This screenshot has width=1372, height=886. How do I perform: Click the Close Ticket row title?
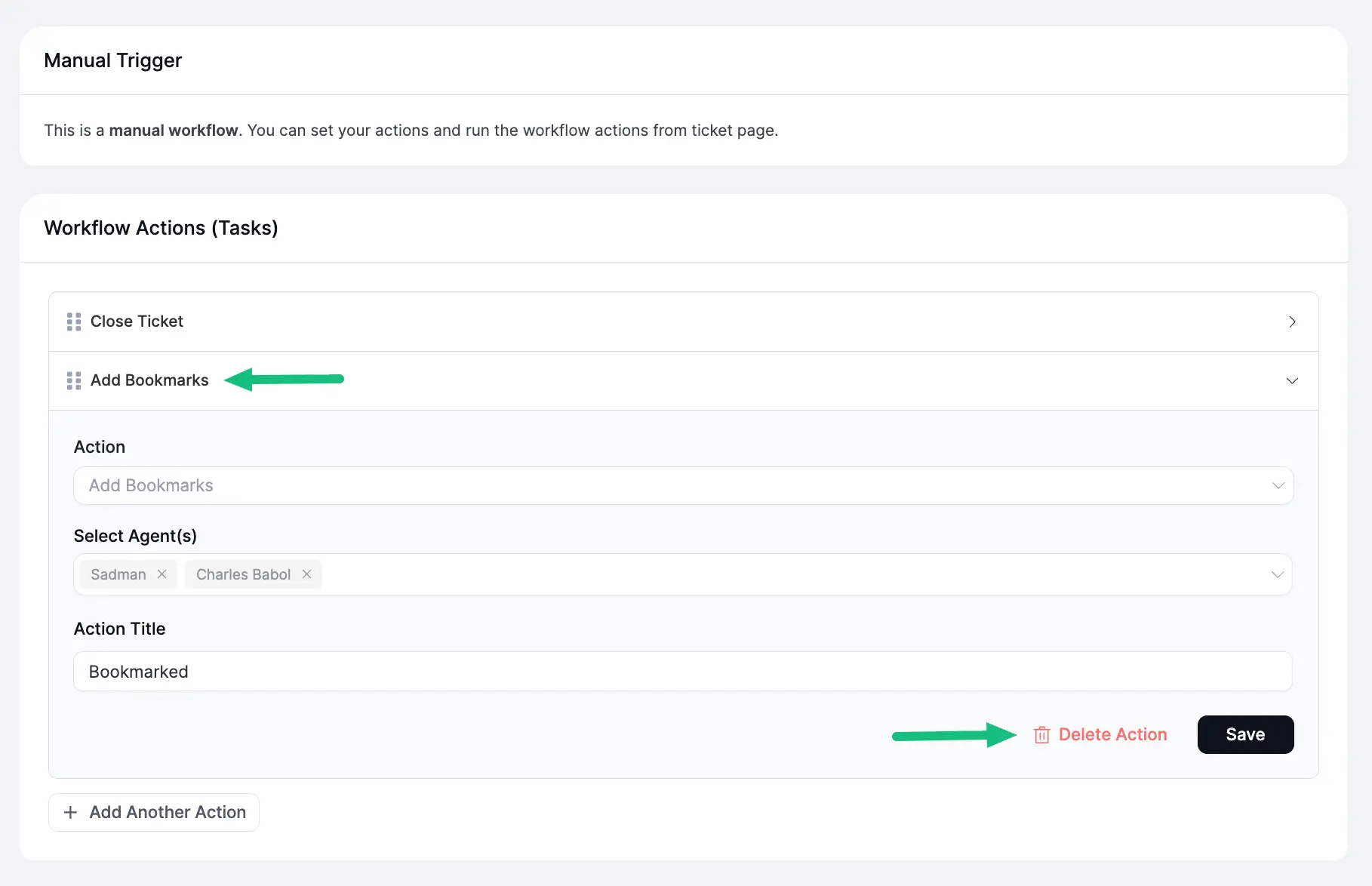pyautogui.click(x=137, y=321)
